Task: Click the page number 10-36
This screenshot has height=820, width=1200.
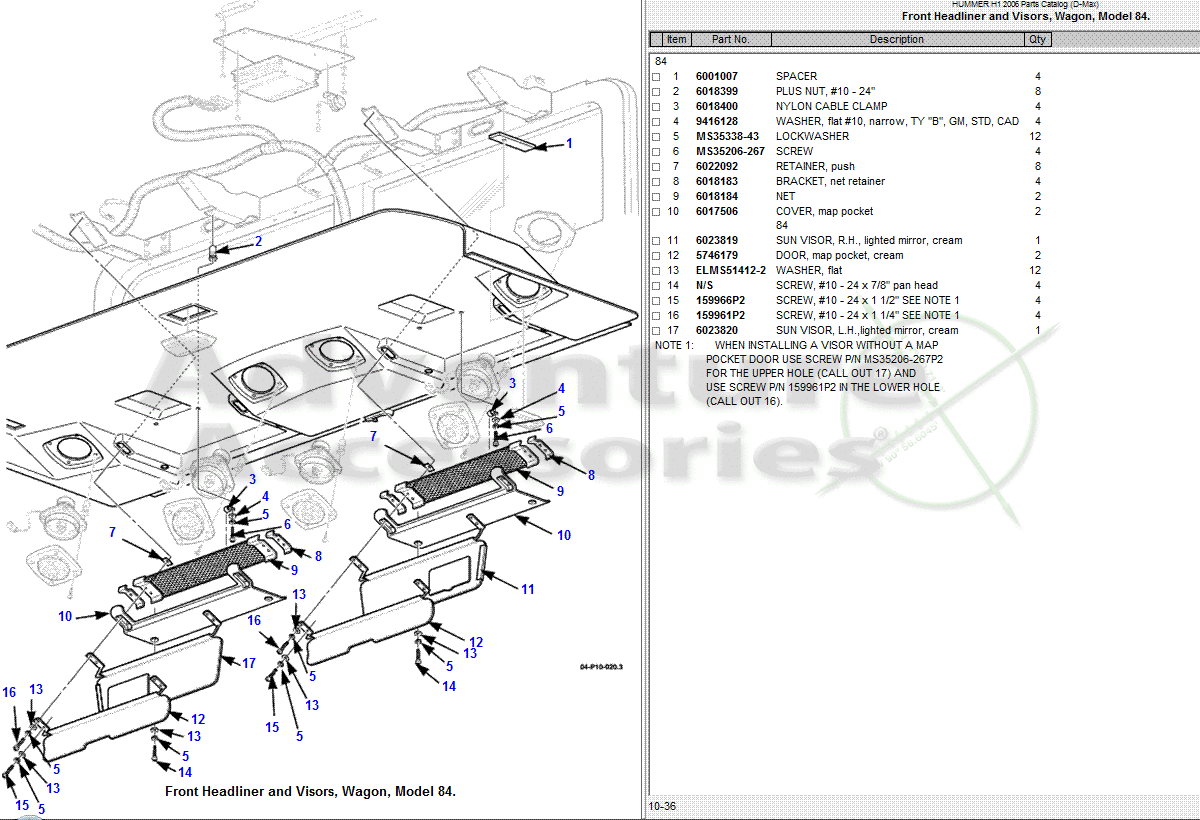Action: coord(661,806)
